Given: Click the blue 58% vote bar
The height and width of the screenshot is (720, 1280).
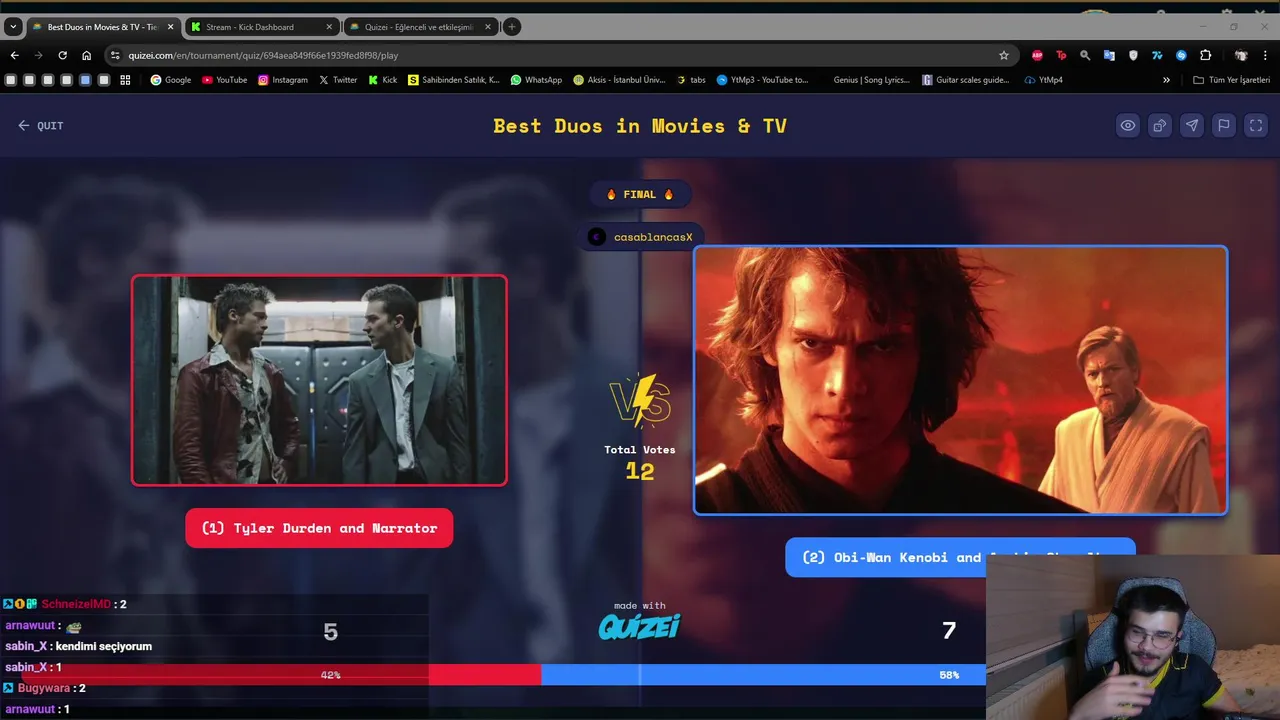Looking at the screenshot, I should click(763, 675).
